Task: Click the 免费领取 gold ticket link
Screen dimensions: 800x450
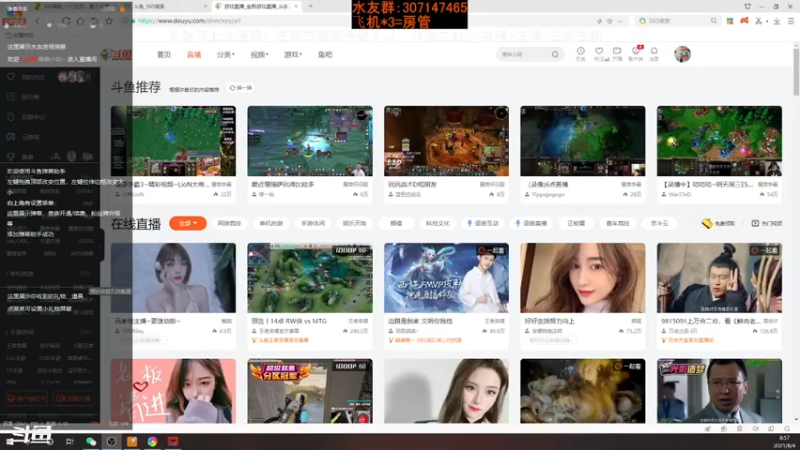Action: pyautogui.click(x=718, y=223)
